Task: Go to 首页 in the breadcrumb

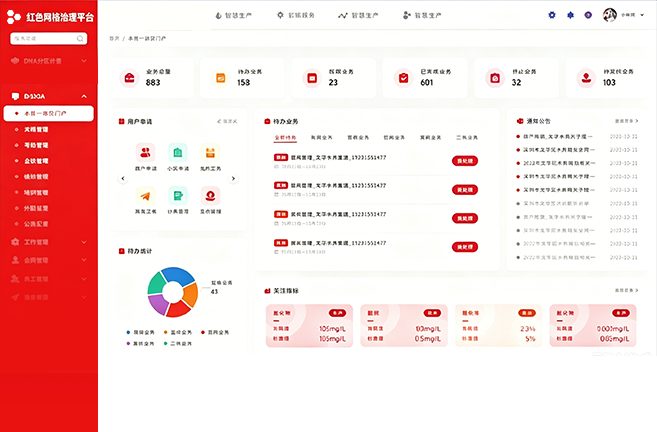Action: (x=114, y=39)
